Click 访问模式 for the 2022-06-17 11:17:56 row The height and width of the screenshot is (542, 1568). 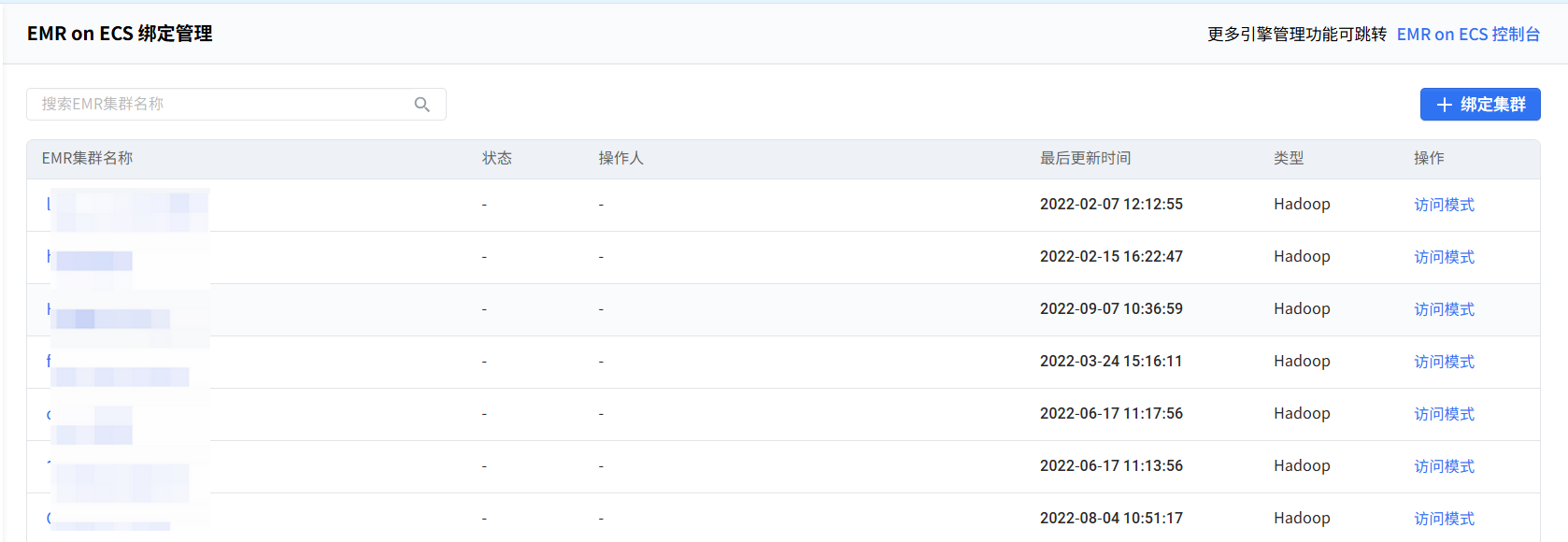point(1444,414)
